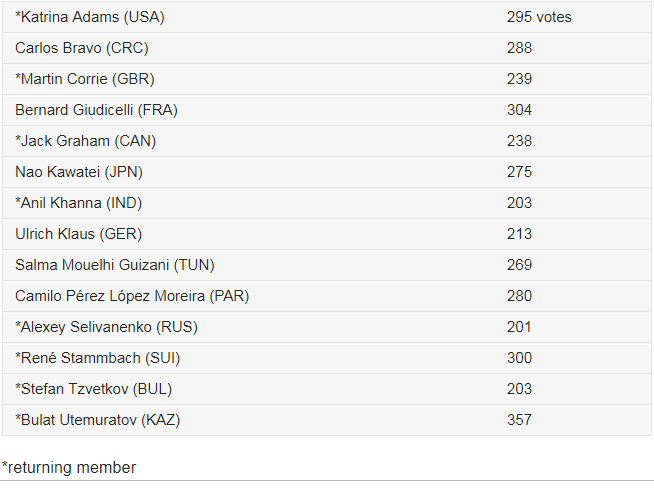Click the 275 vote value
Screen dimensions: 654x489
click(x=519, y=172)
